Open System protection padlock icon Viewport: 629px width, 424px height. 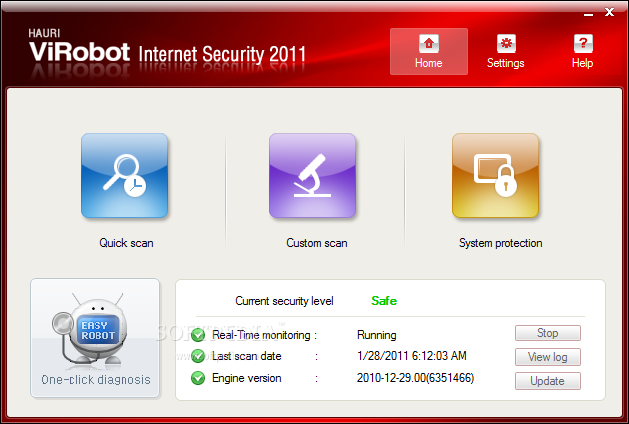point(495,176)
